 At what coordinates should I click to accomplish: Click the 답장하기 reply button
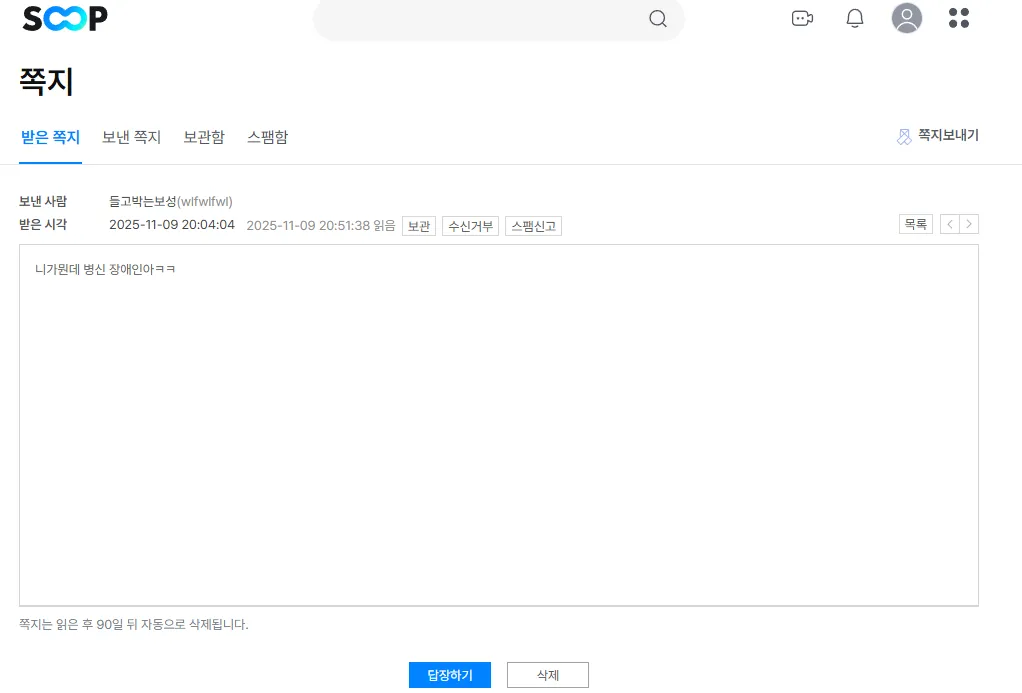click(x=450, y=674)
